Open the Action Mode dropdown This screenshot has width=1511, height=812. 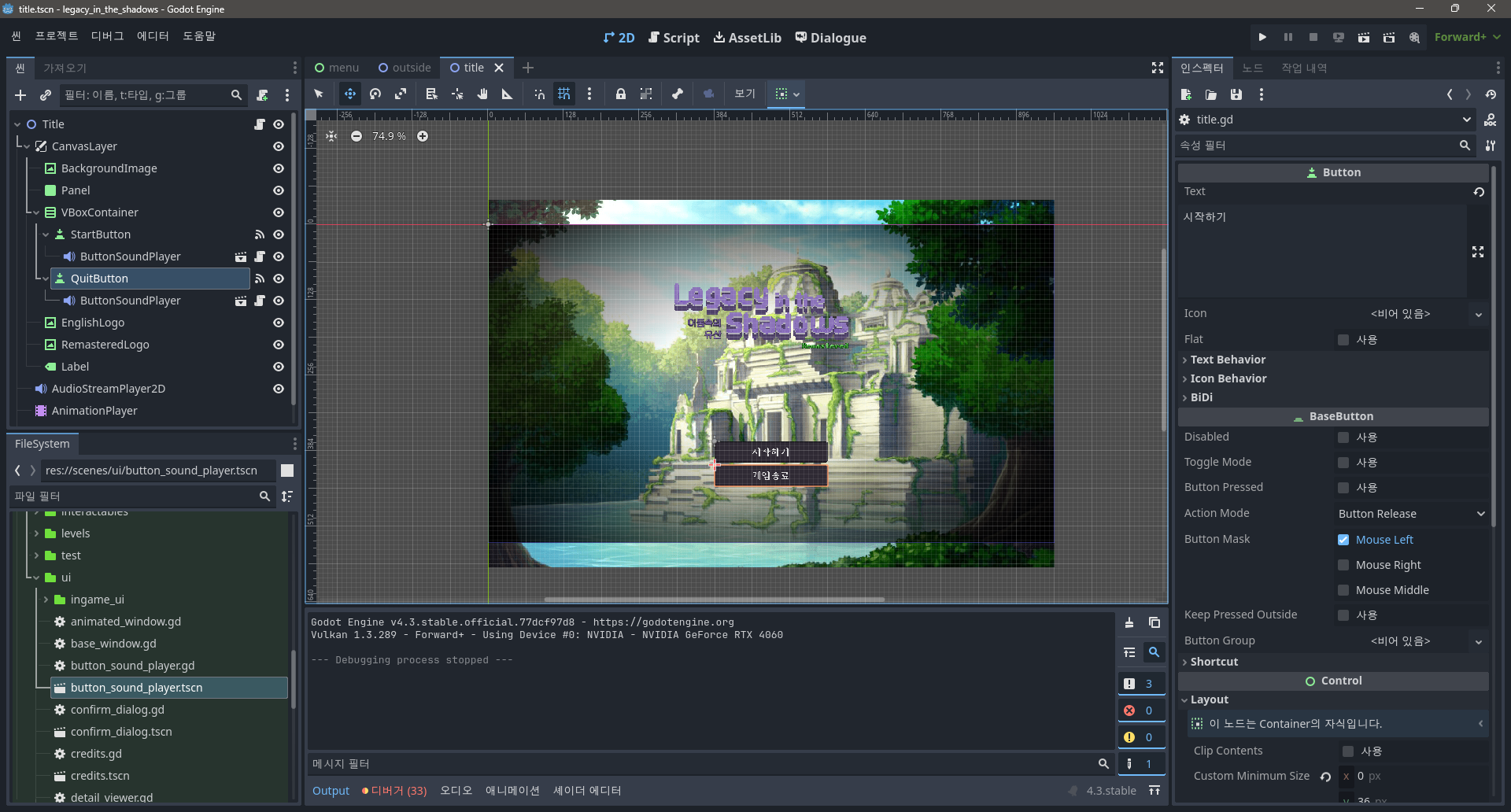click(1411, 514)
